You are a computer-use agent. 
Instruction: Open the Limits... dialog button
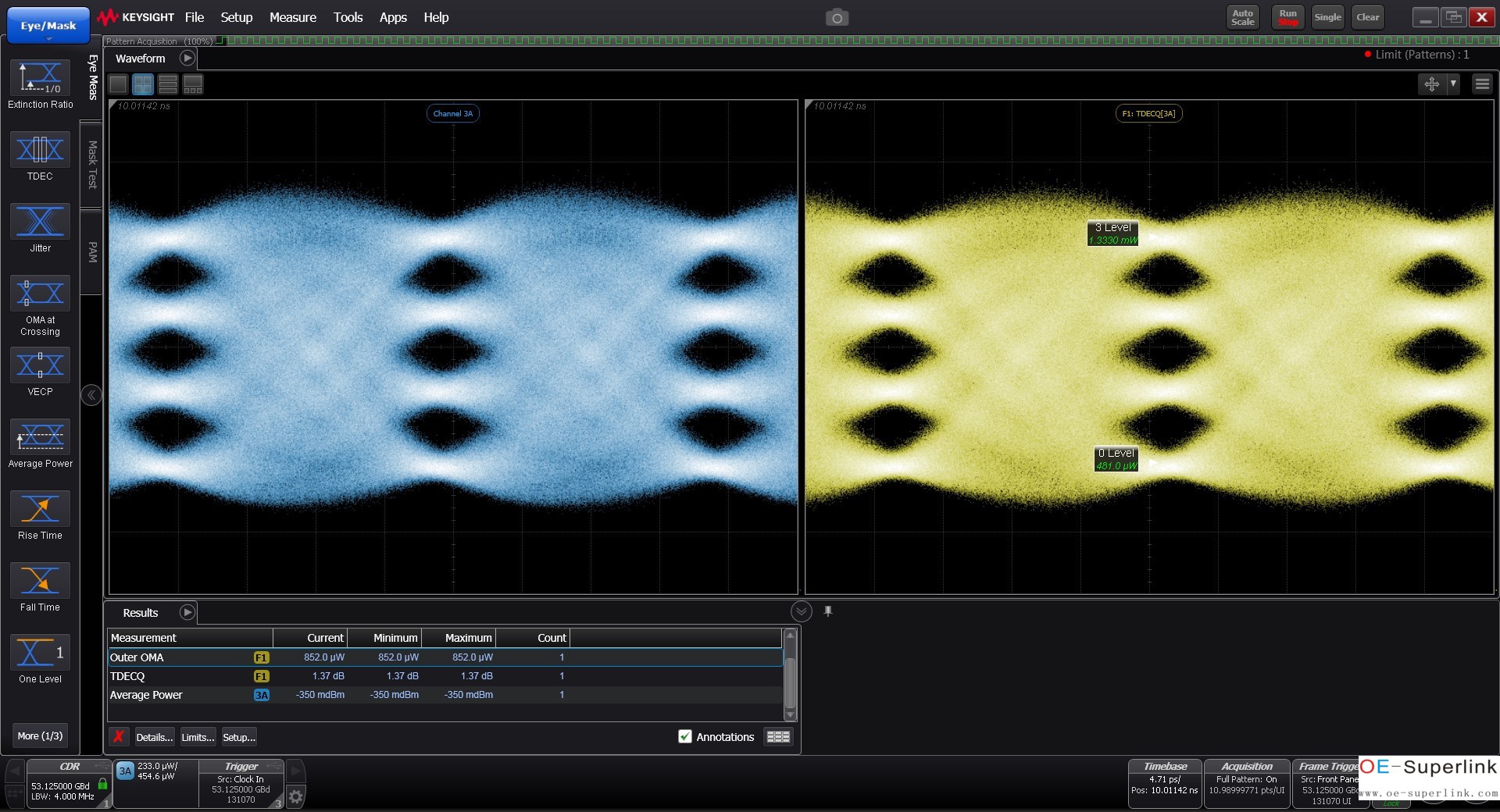point(198,737)
